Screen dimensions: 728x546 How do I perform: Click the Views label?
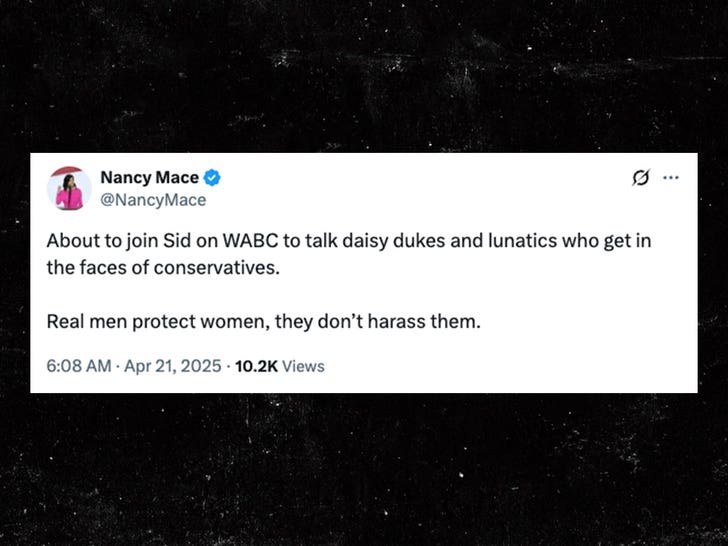pos(303,366)
